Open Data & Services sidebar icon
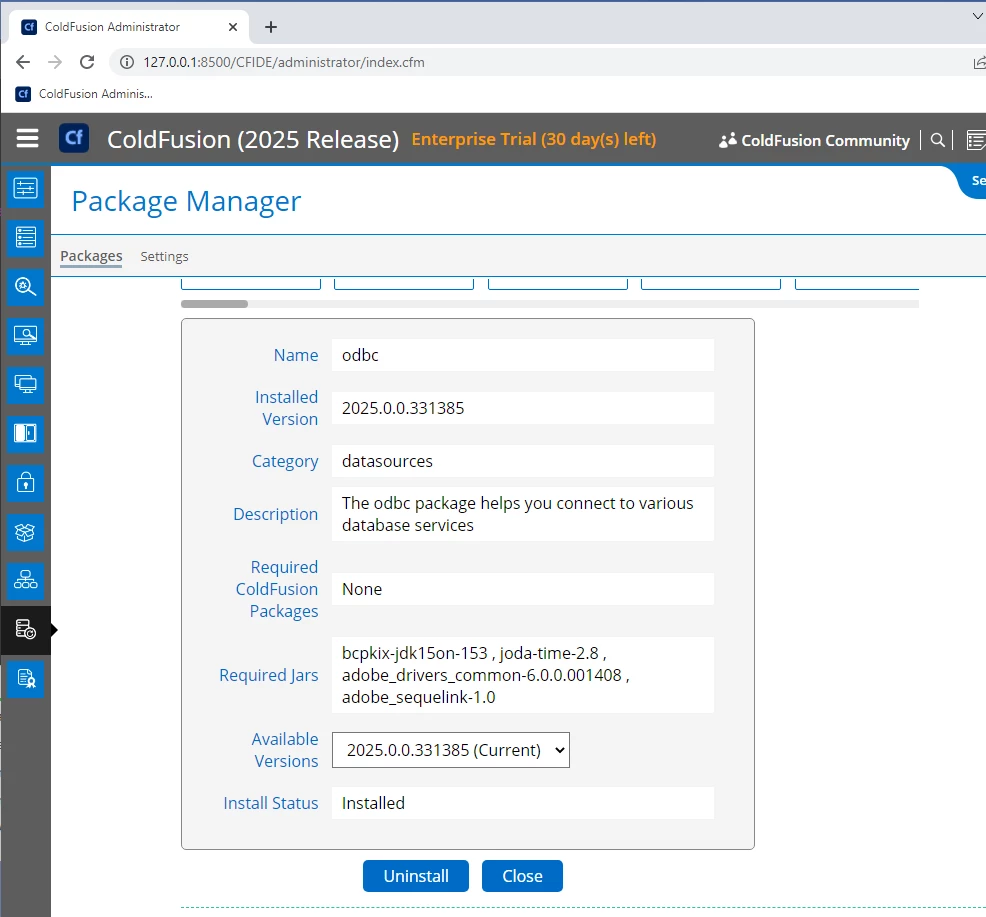Viewport: 986px width, 917px height. coord(25,237)
